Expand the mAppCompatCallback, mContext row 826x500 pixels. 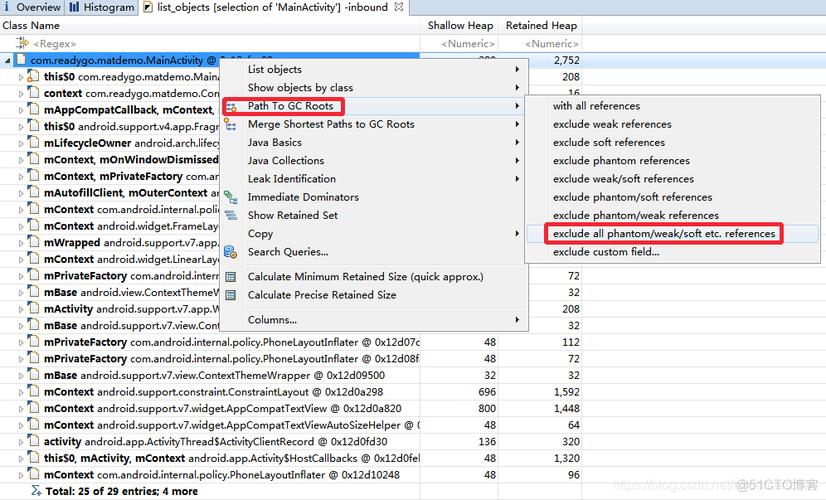21,110
